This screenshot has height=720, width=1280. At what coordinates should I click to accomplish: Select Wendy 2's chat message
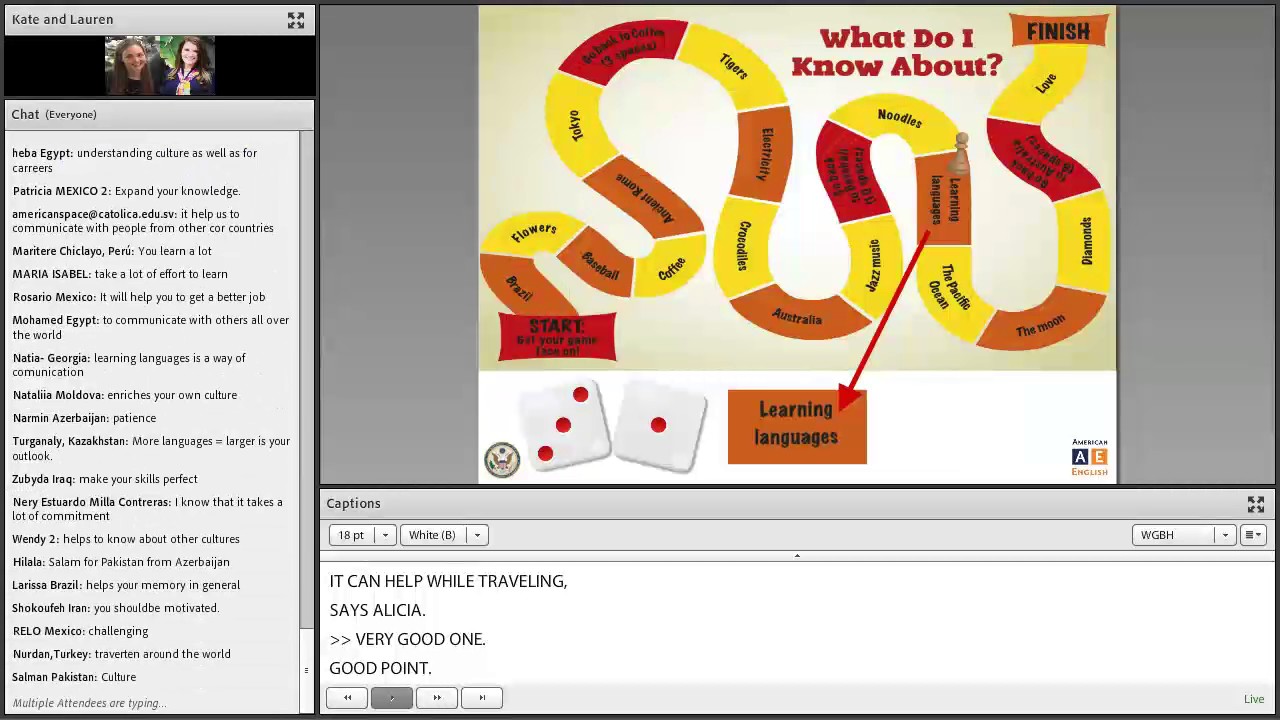click(126, 539)
